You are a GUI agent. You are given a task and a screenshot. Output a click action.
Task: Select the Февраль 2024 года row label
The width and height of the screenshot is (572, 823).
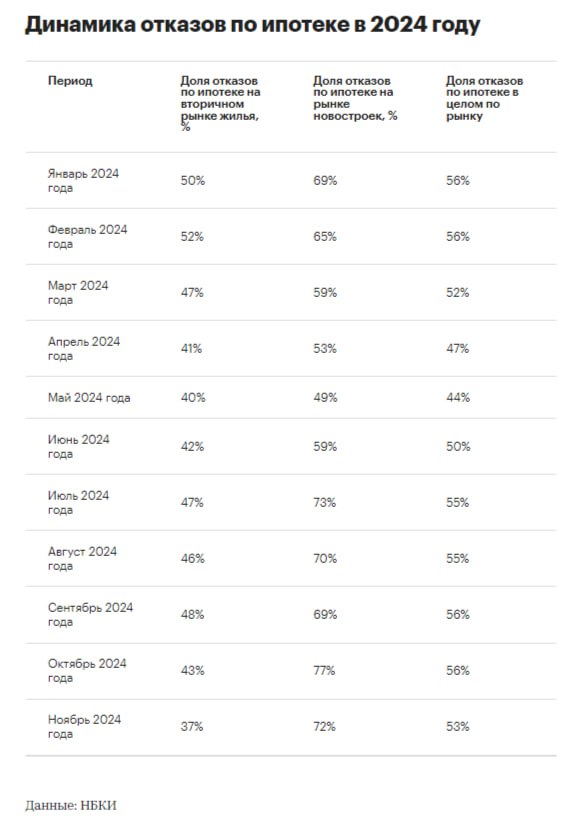tap(88, 237)
